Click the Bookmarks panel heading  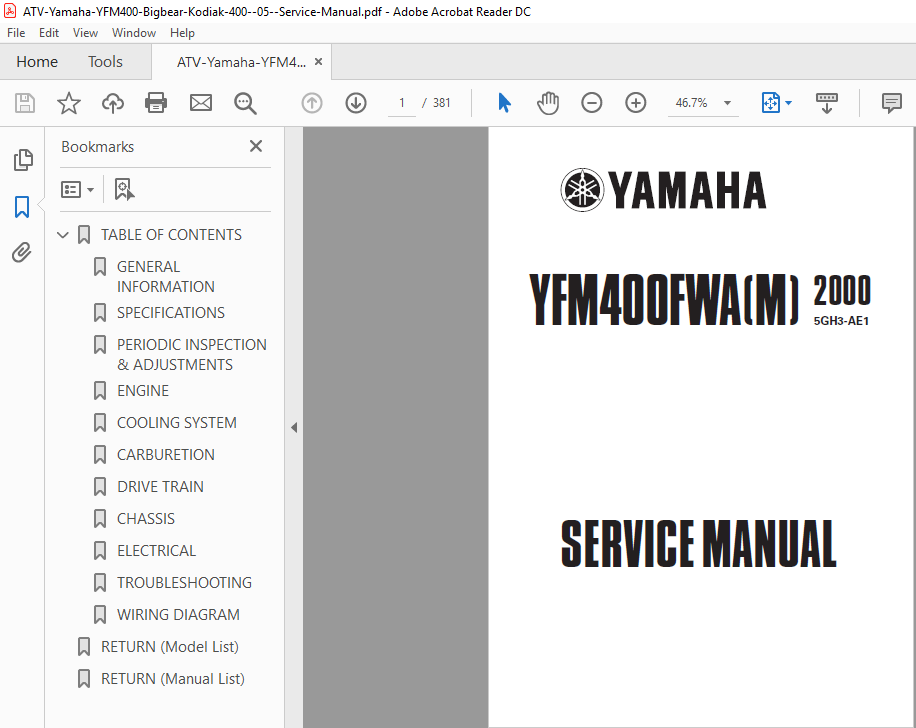pyautogui.click(x=98, y=147)
